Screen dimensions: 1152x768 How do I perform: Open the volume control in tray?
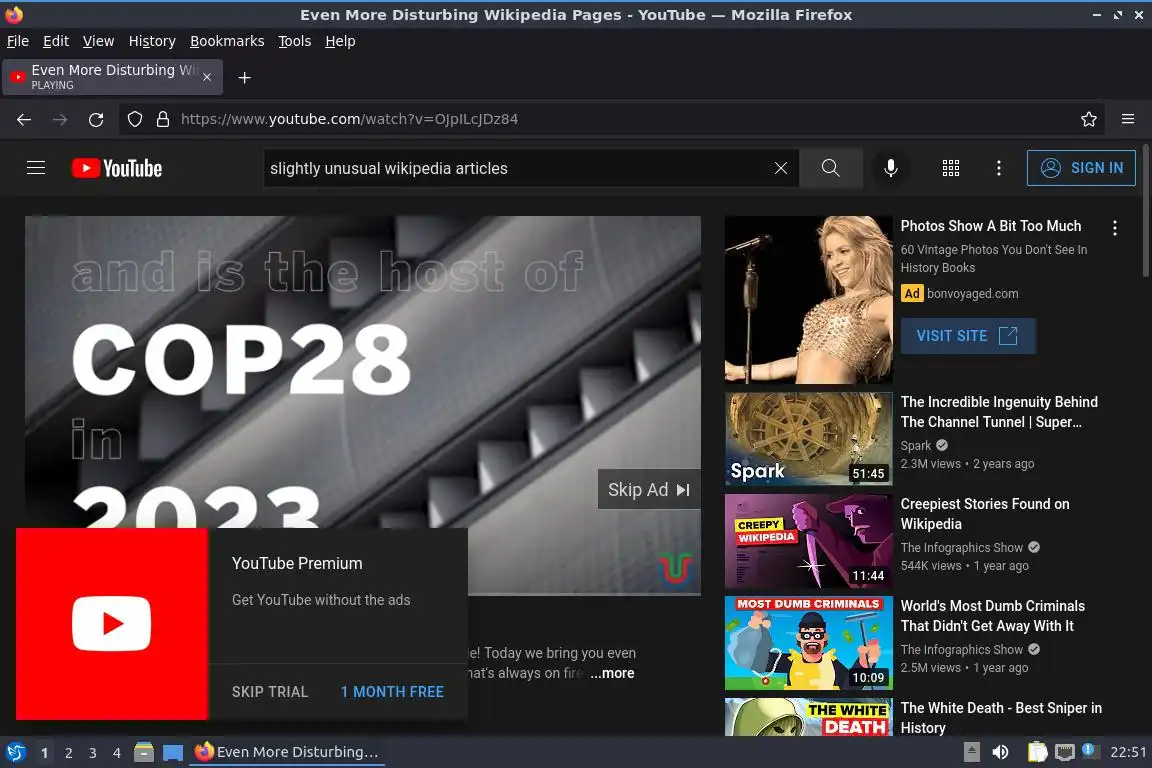1000,752
